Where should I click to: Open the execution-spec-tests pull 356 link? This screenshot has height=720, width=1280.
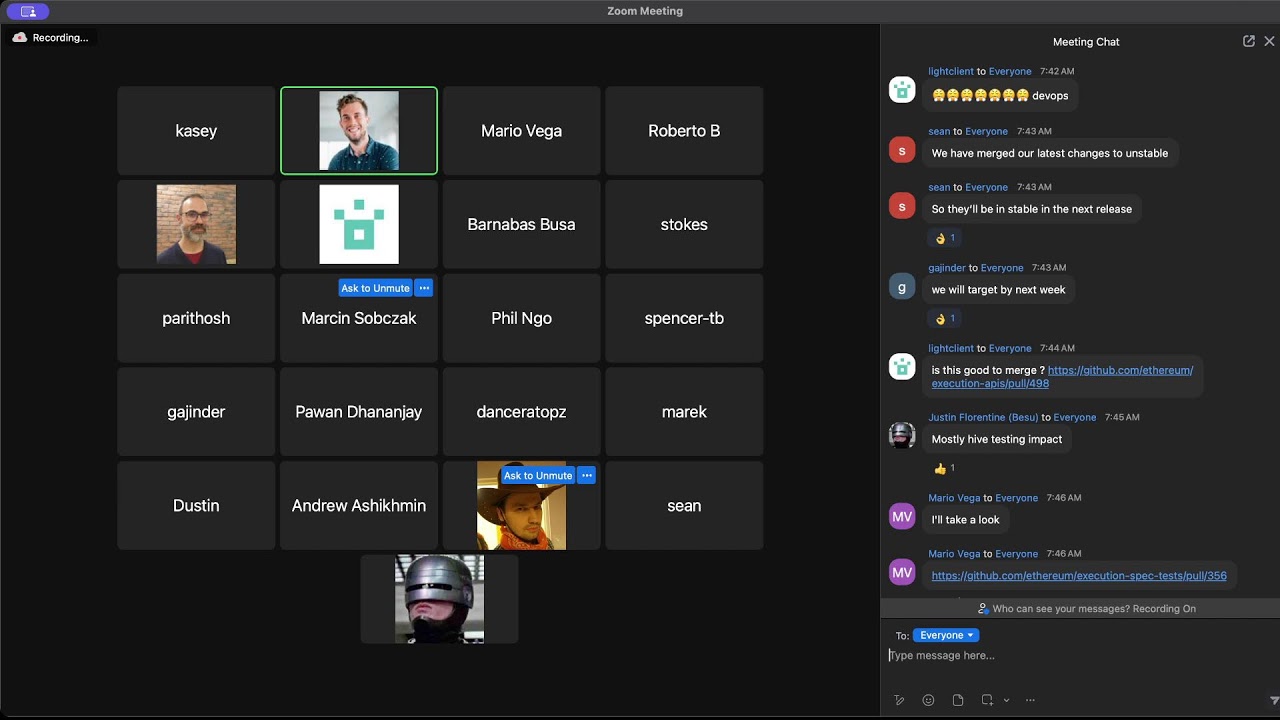coord(1079,576)
